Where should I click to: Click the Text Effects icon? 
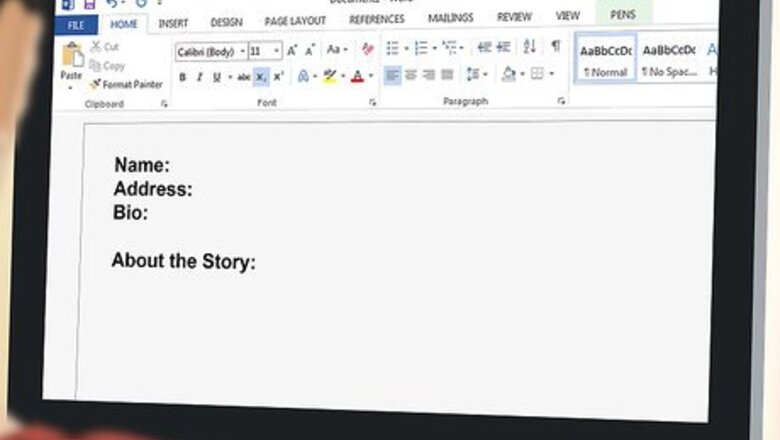click(304, 76)
